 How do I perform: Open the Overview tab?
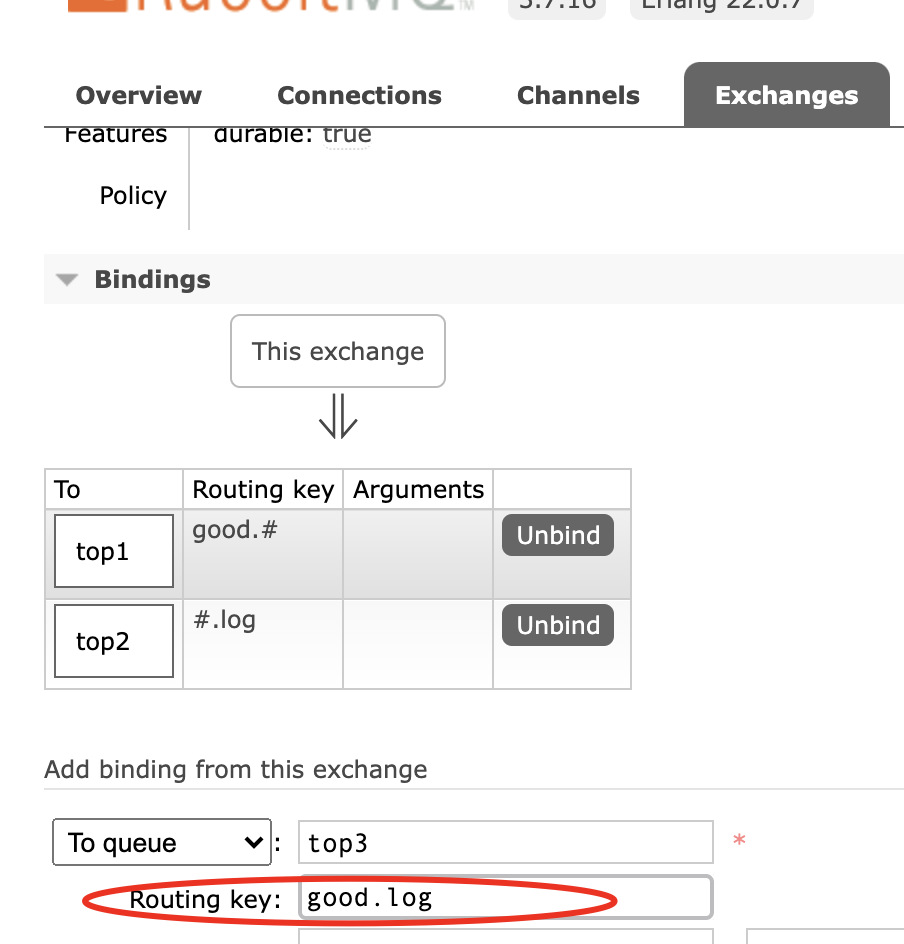click(x=138, y=96)
